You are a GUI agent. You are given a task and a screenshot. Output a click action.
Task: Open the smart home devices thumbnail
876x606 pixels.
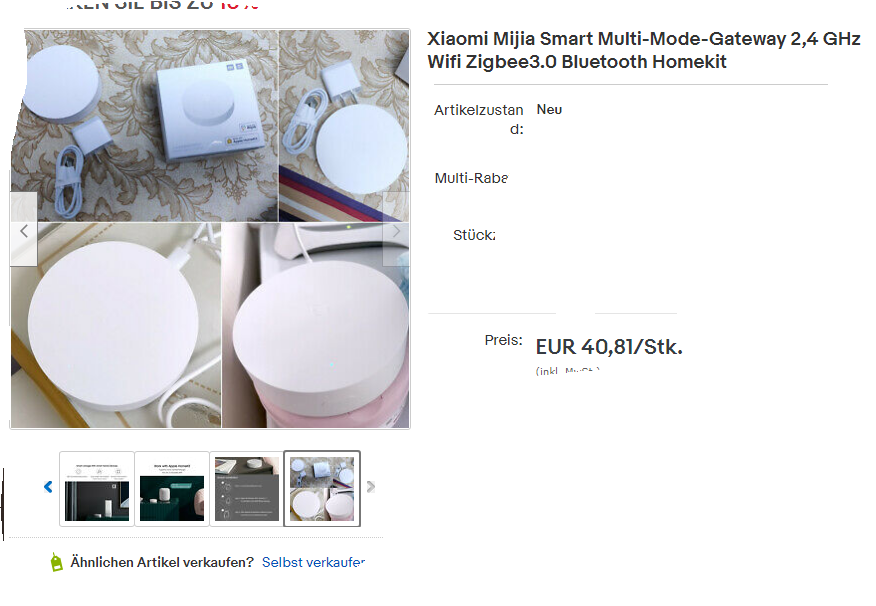(97, 489)
